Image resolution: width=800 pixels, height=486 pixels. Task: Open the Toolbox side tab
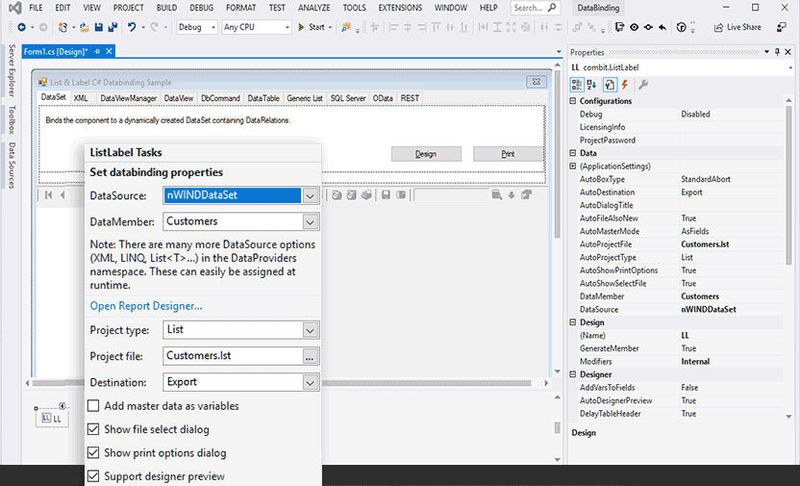click(x=12, y=120)
